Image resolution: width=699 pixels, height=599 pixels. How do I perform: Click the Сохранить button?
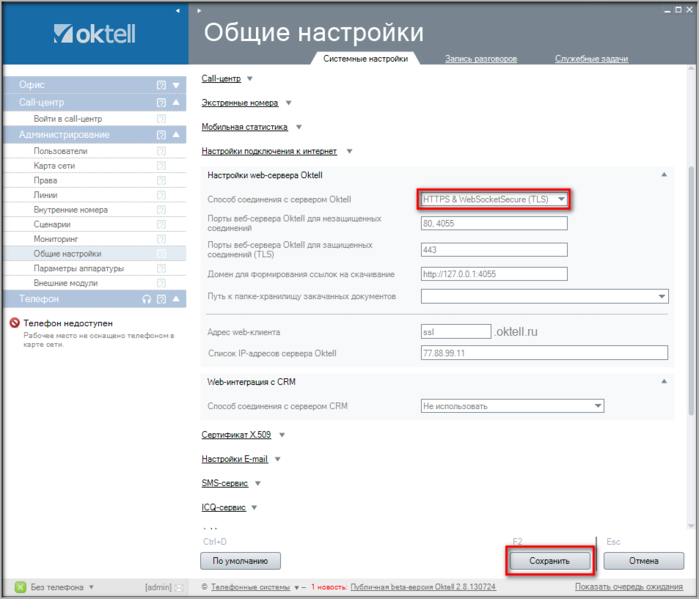550,561
